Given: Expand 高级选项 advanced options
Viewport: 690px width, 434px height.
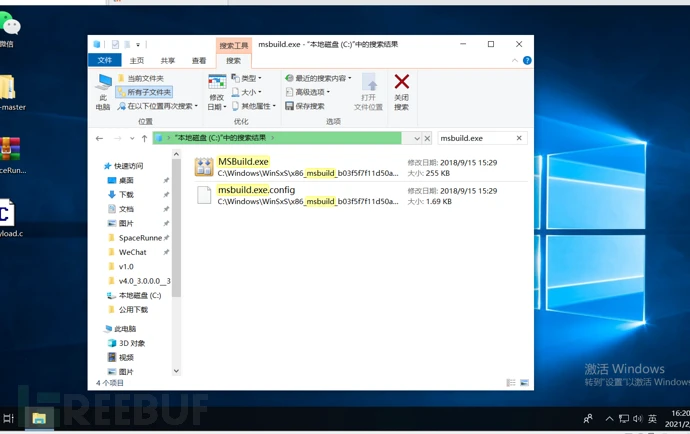Looking at the screenshot, I should 308,92.
